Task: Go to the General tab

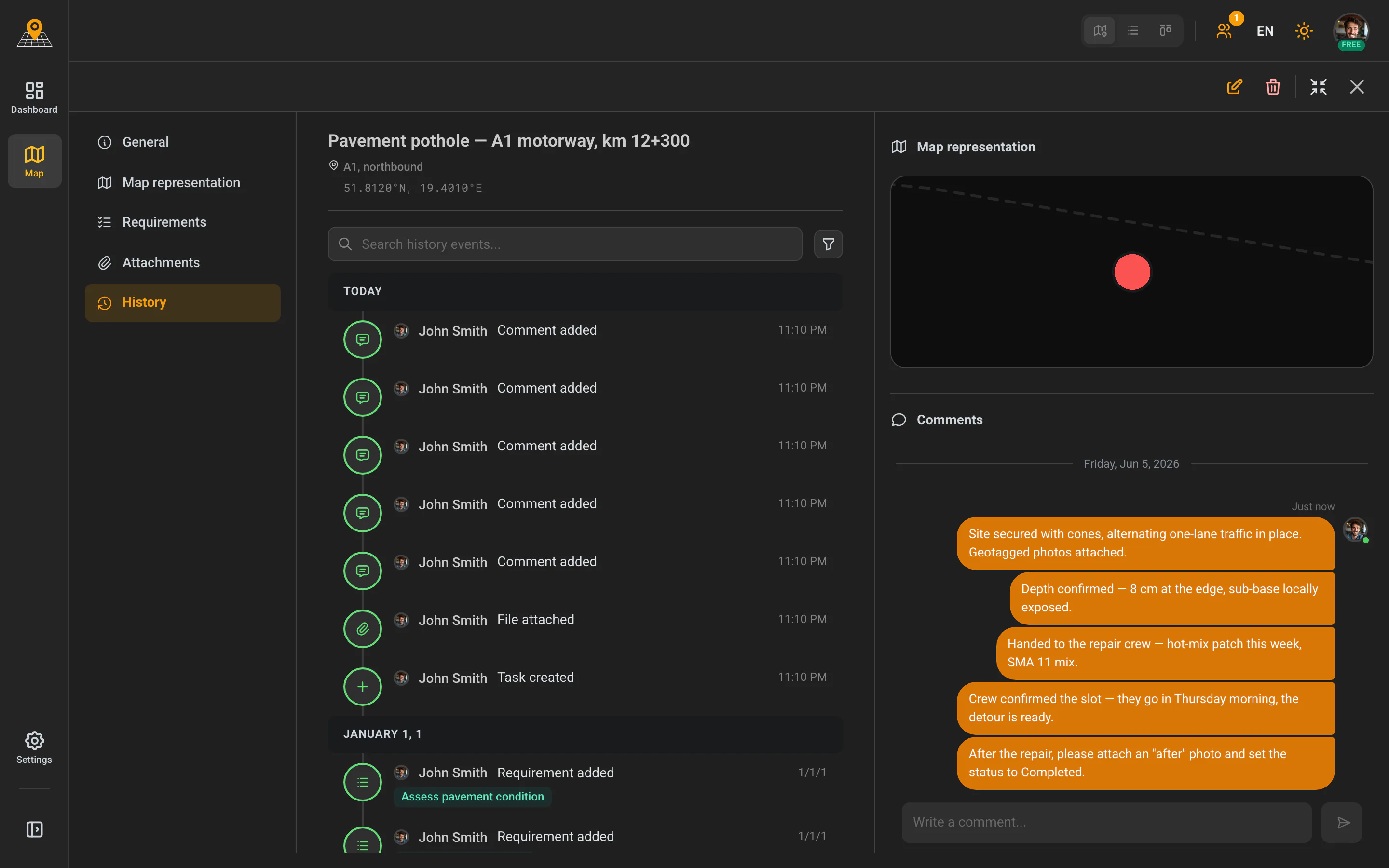Action: point(182,142)
